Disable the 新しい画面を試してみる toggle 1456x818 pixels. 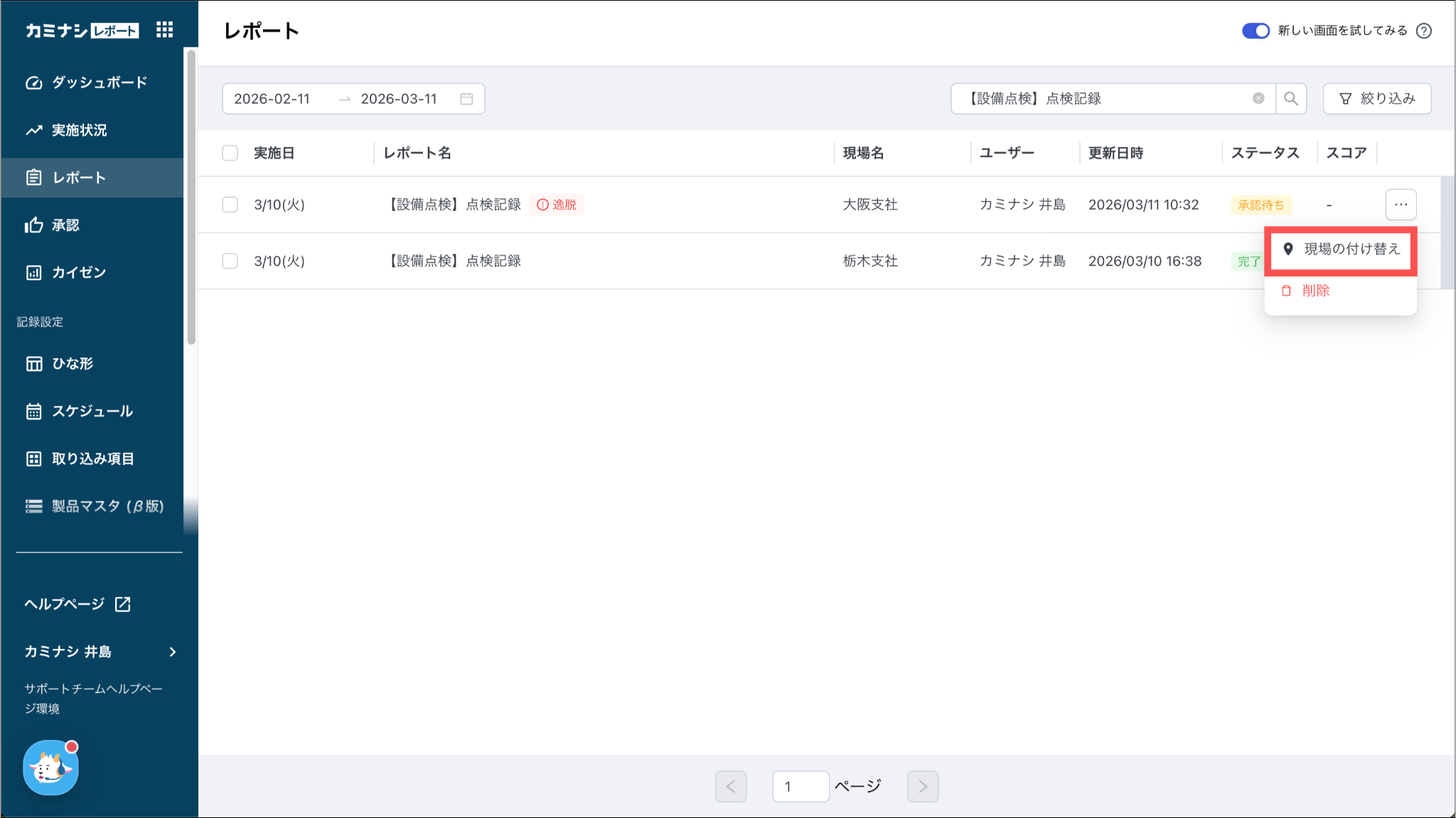[x=1256, y=31]
